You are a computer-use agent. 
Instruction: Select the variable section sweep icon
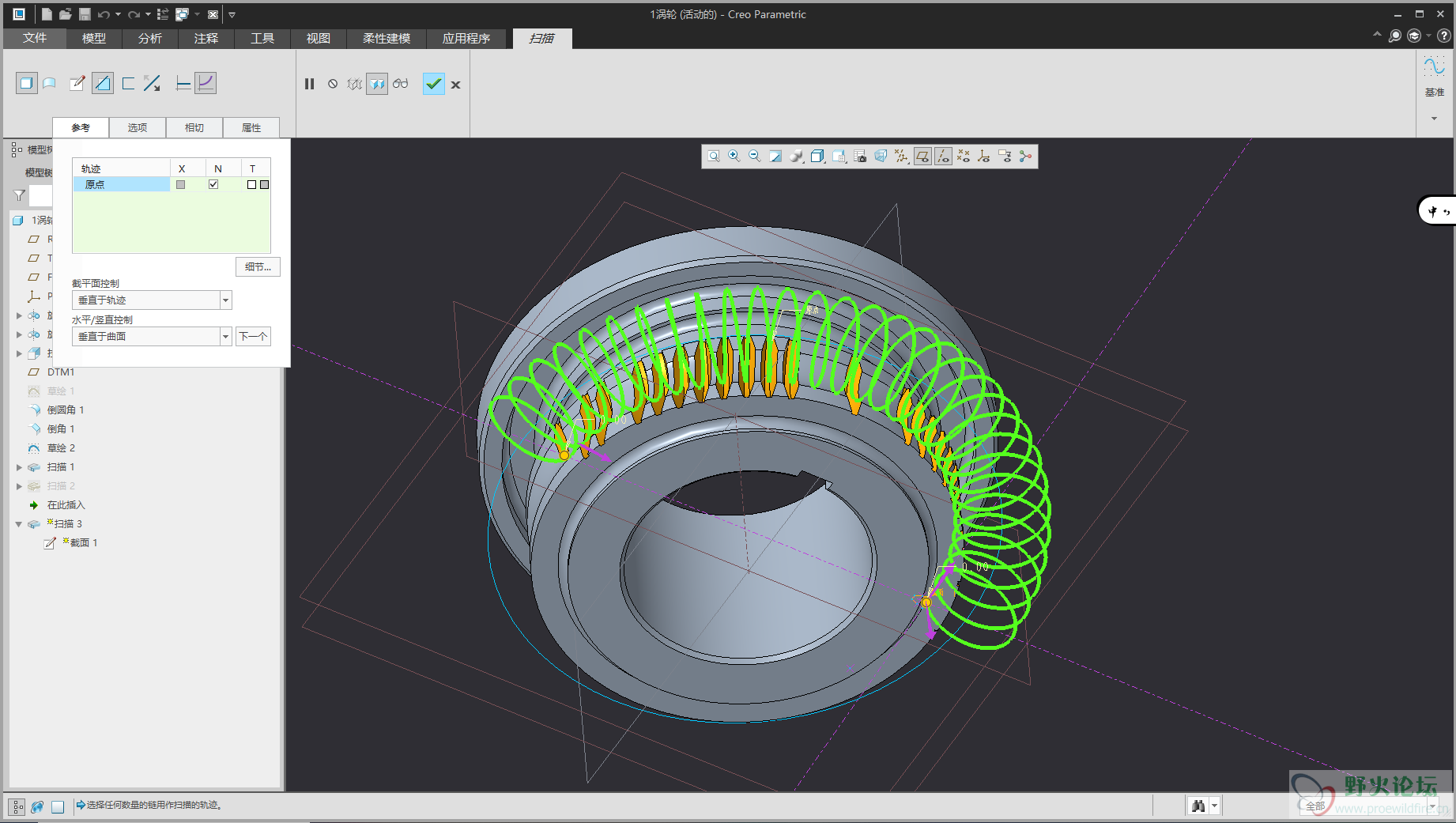coord(206,83)
